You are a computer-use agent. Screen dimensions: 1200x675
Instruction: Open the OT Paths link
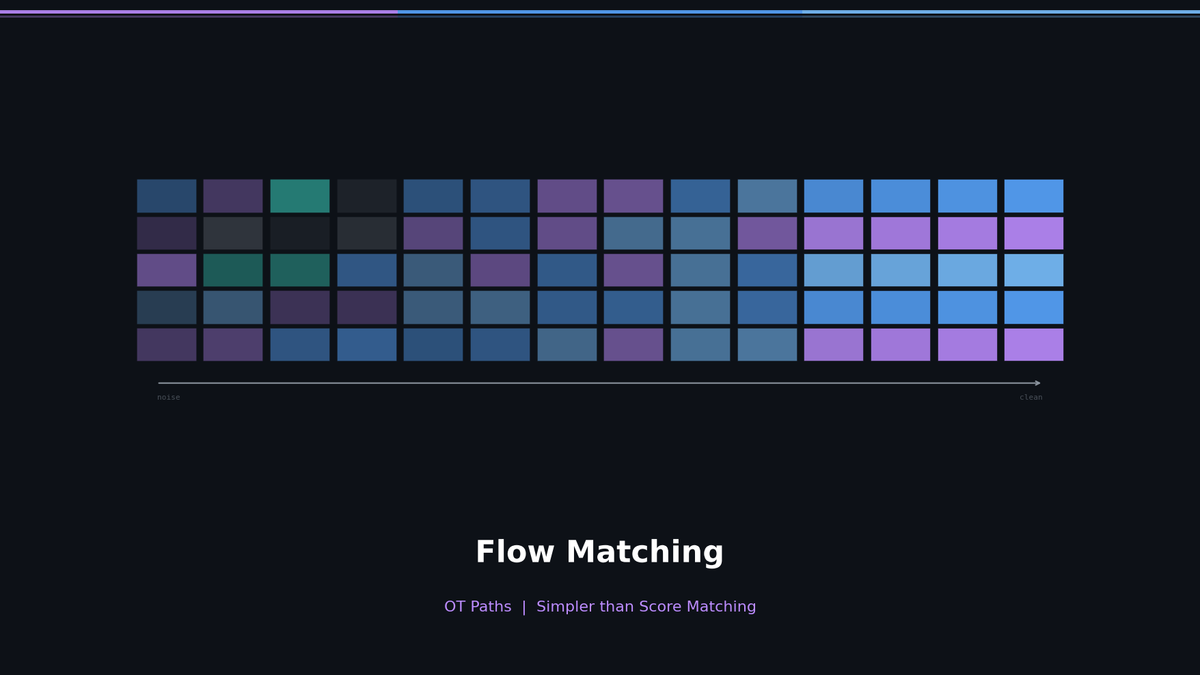point(478,606)
